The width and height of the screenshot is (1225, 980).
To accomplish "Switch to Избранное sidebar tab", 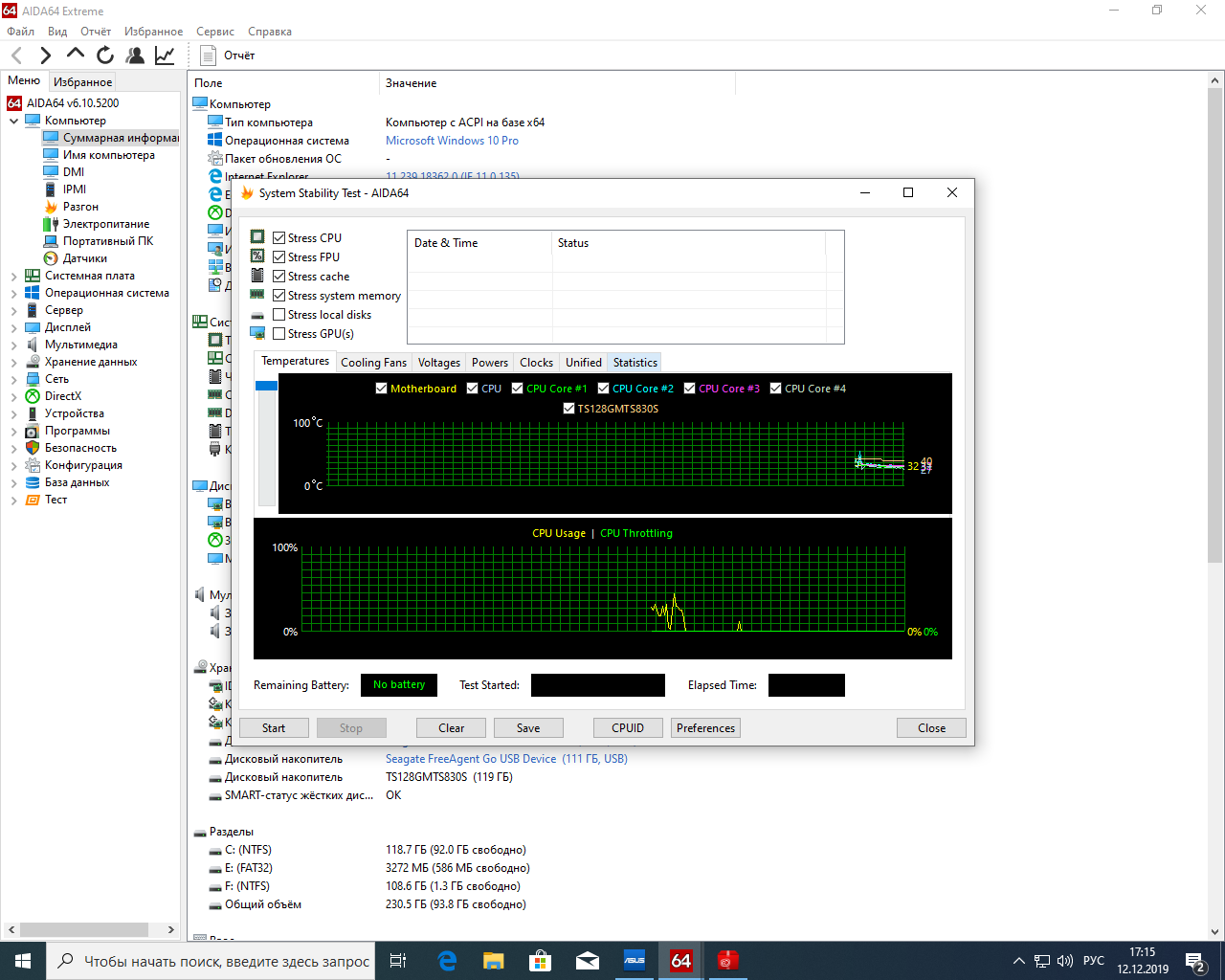I will click(x=83, y=82).
